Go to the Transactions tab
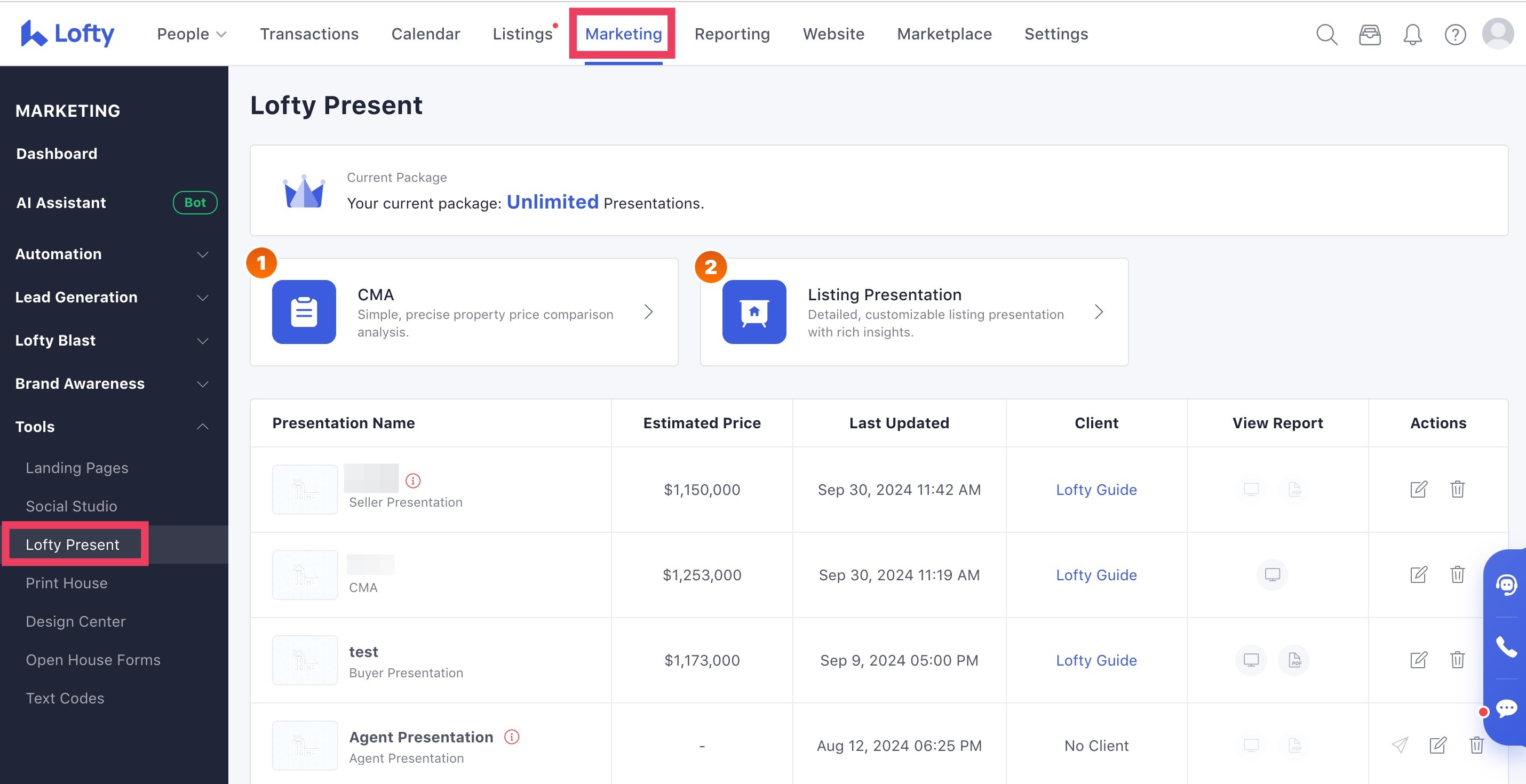1526x784 pixels. [309, 34]
